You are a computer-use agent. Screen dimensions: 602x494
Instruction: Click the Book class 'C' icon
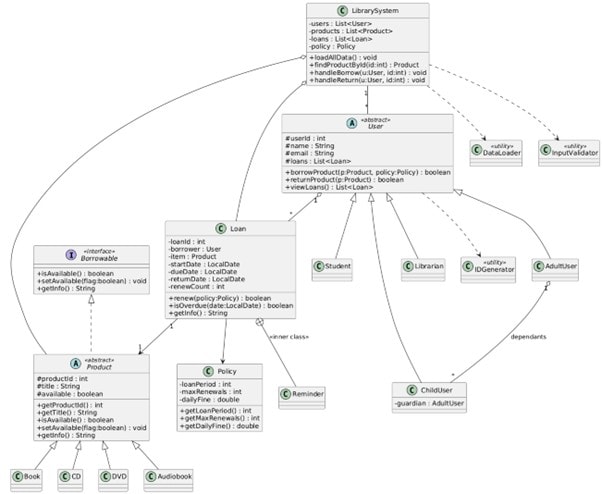coord(17,476)
